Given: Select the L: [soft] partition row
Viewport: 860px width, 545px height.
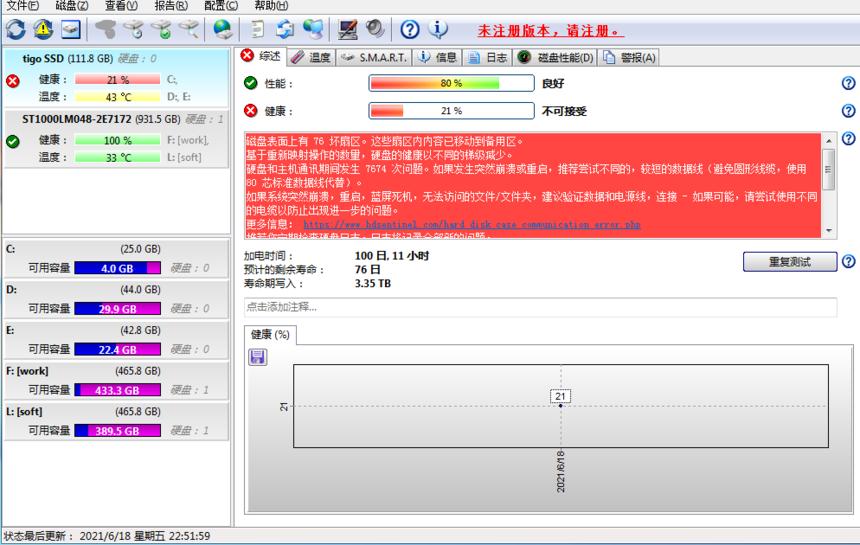Looking at the screenshot, I should [116, 421].
